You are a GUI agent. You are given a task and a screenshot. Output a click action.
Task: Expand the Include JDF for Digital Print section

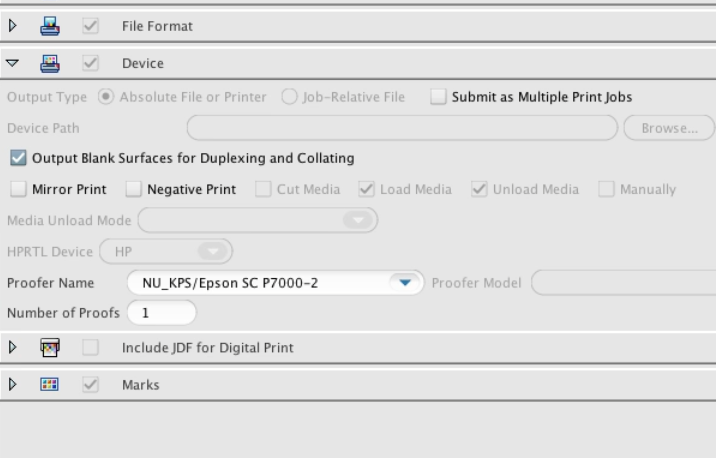pyautogui.click(x=13, y=347)
